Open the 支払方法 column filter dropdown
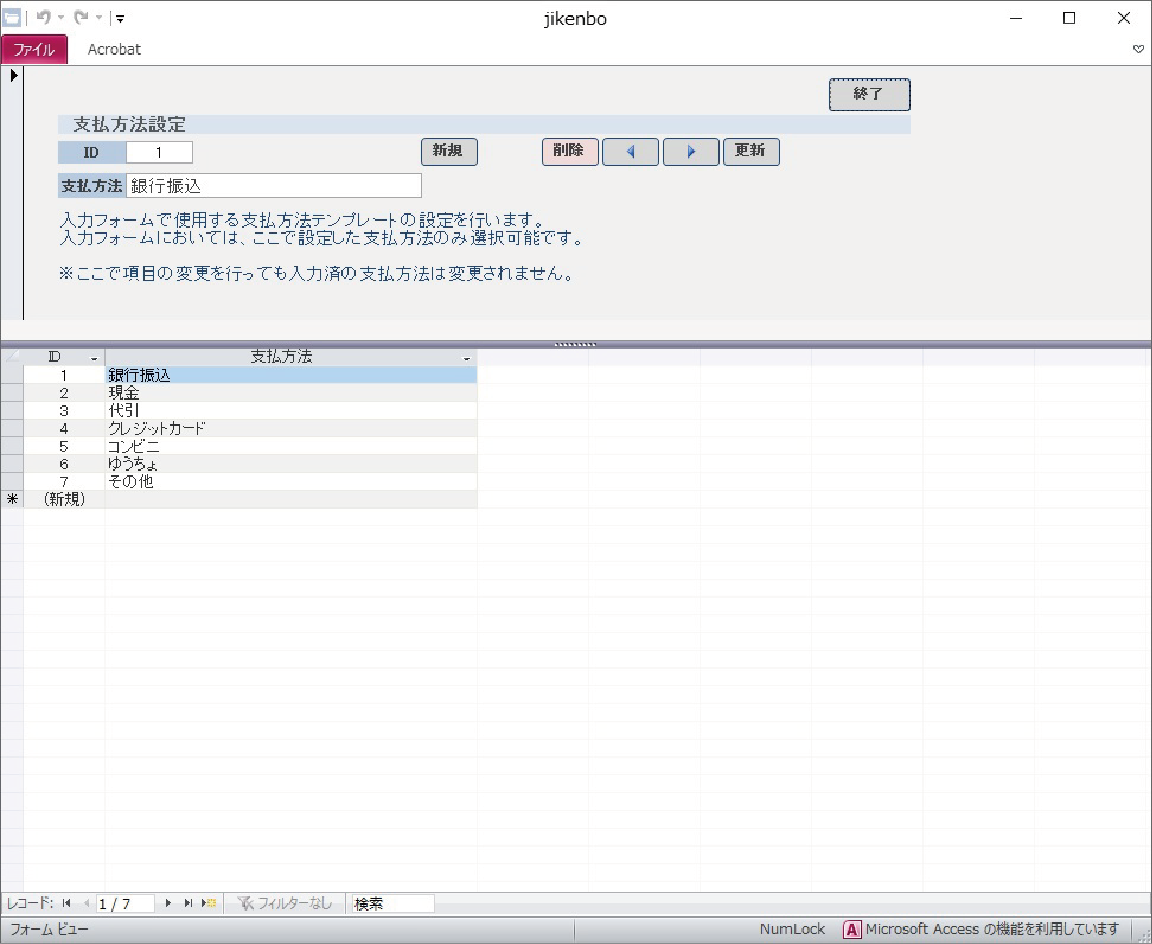This screenshot has width=1152, height=944. click(466, 358)
